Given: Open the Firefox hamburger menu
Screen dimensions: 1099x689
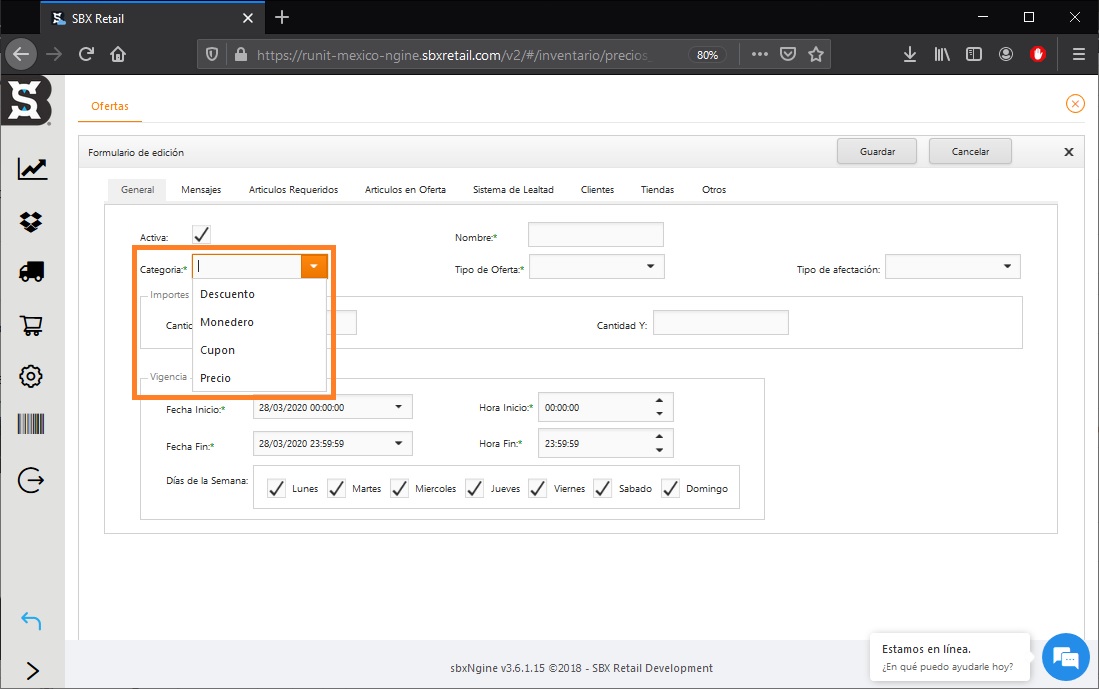Looking at the screenshot, I should click(x=1079, y=54).
